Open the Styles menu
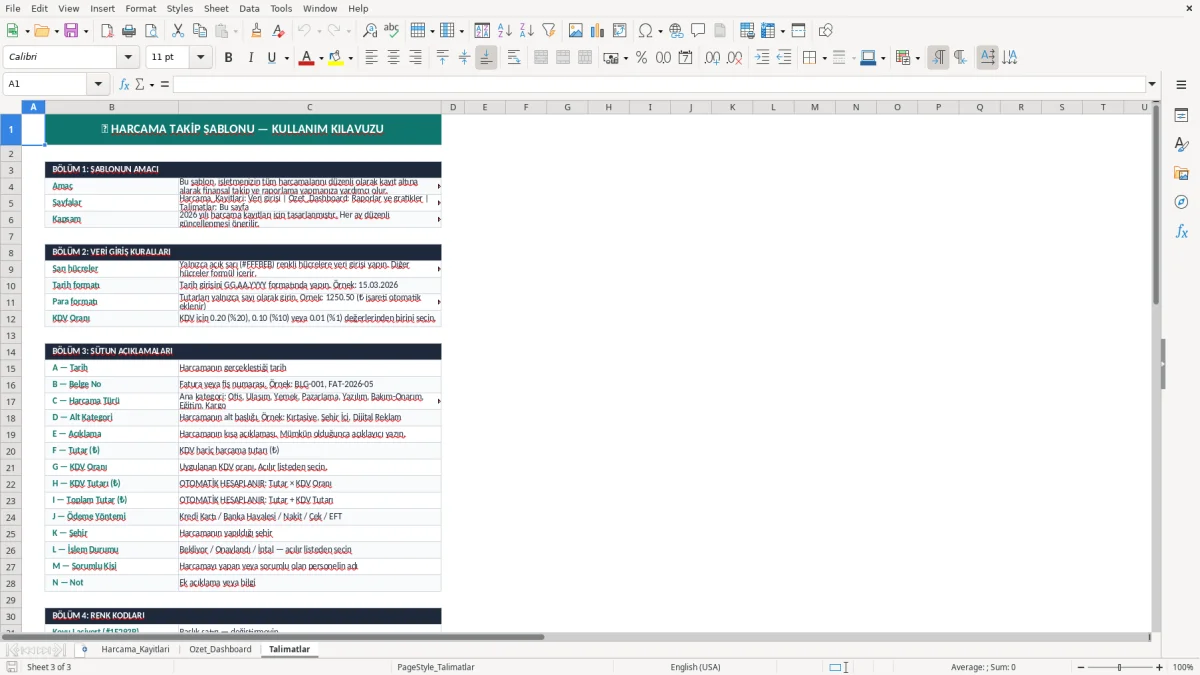The width and height of the screenshot is (1200, 675). (180, 8)
